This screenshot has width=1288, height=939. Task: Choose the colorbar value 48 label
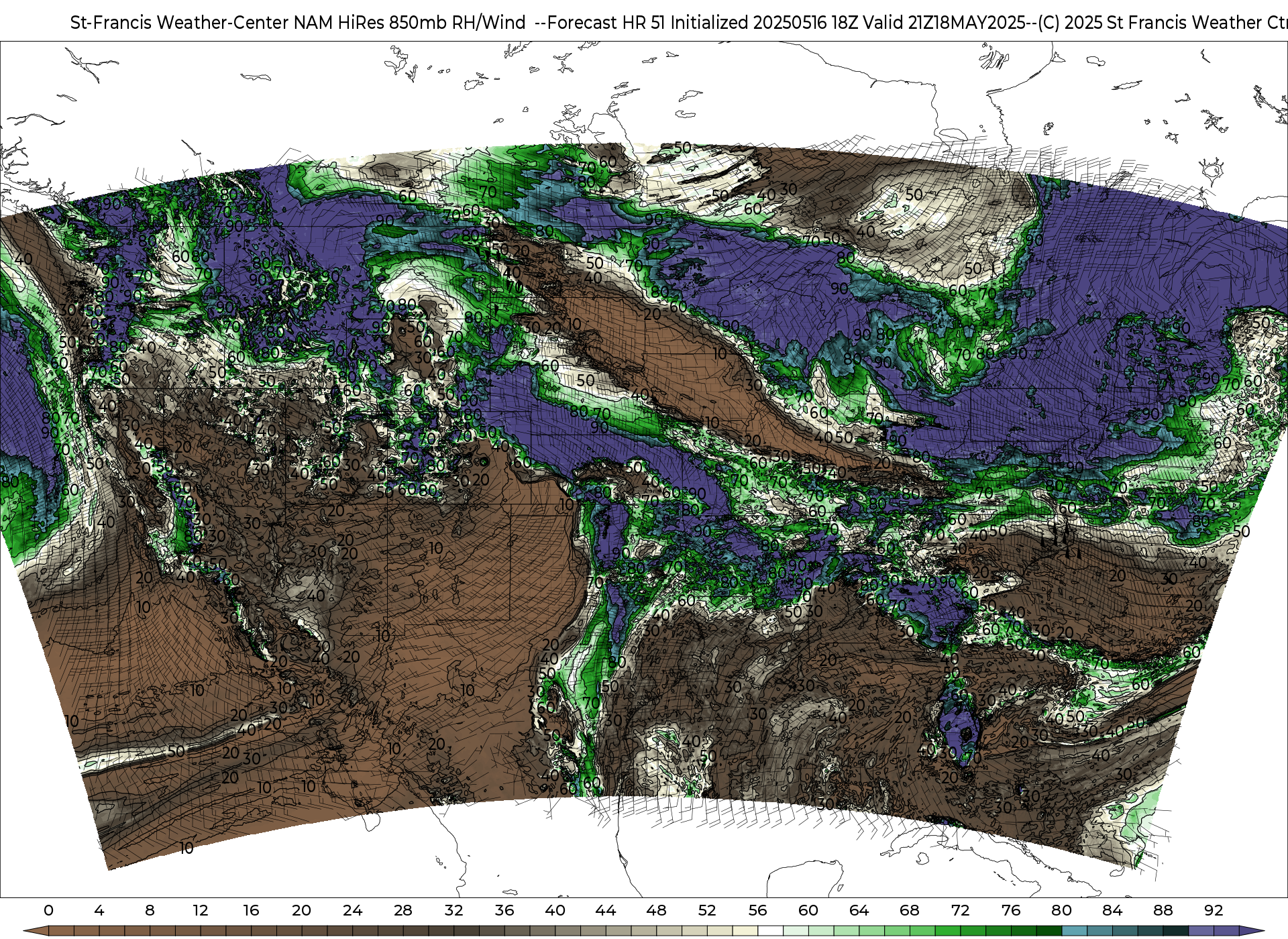pyautogui.click(x=656, y=910)
